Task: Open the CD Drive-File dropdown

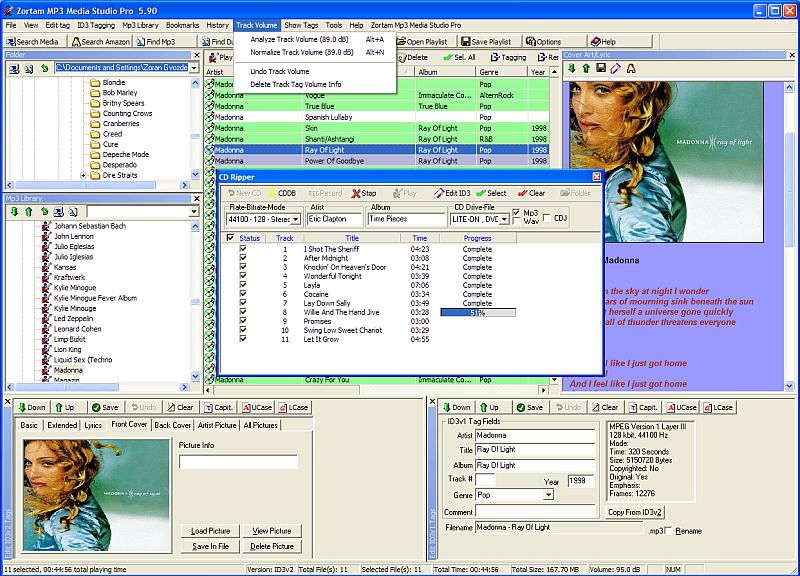Action: coord(504,219)
